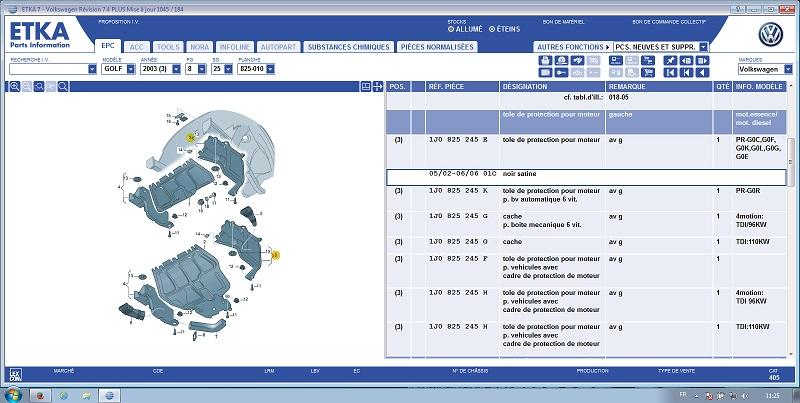Click yellow highlighted marker 3A on illustration
Screen dimensions: 800x403
(x=191, y=137)
